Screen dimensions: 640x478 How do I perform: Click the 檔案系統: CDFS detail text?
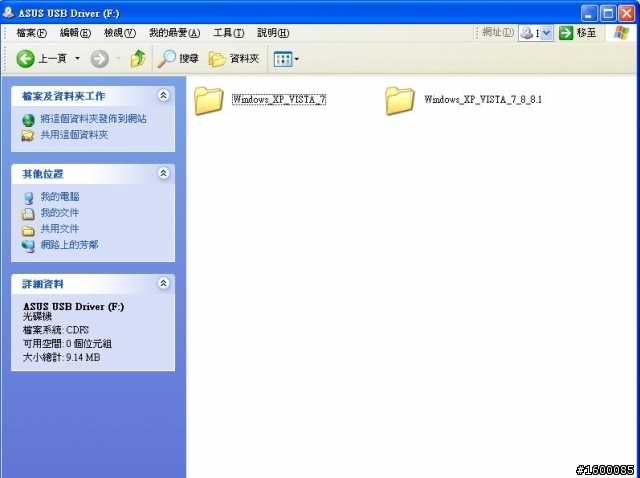coord(56,330)
